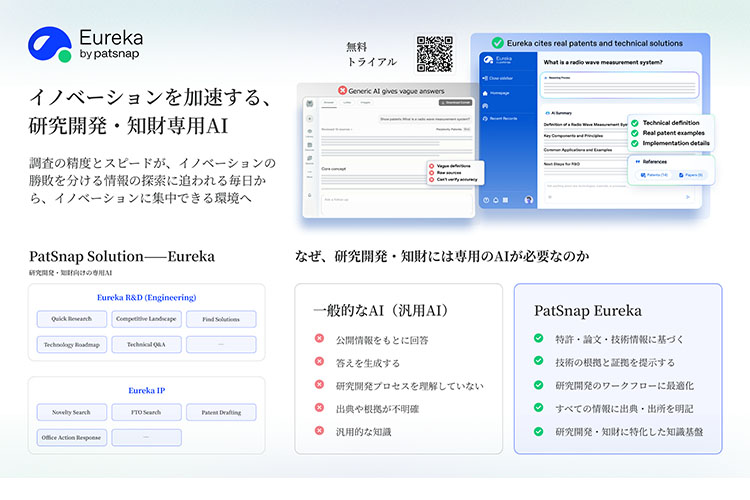This screenshot has height=500, width=750.
Task: Open the Office Action Response button
Action: (x=72, y=437)
